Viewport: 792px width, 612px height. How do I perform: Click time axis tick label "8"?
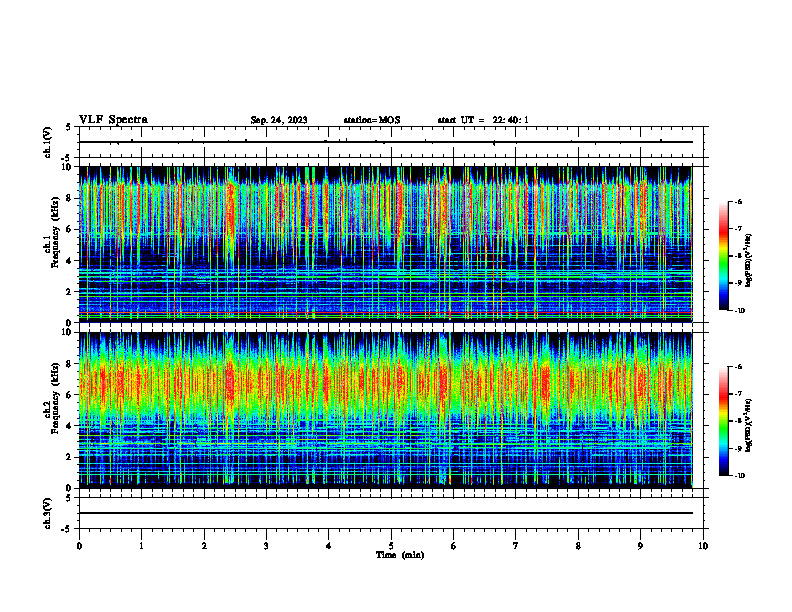pyautogui.click(x=578, y=546)
